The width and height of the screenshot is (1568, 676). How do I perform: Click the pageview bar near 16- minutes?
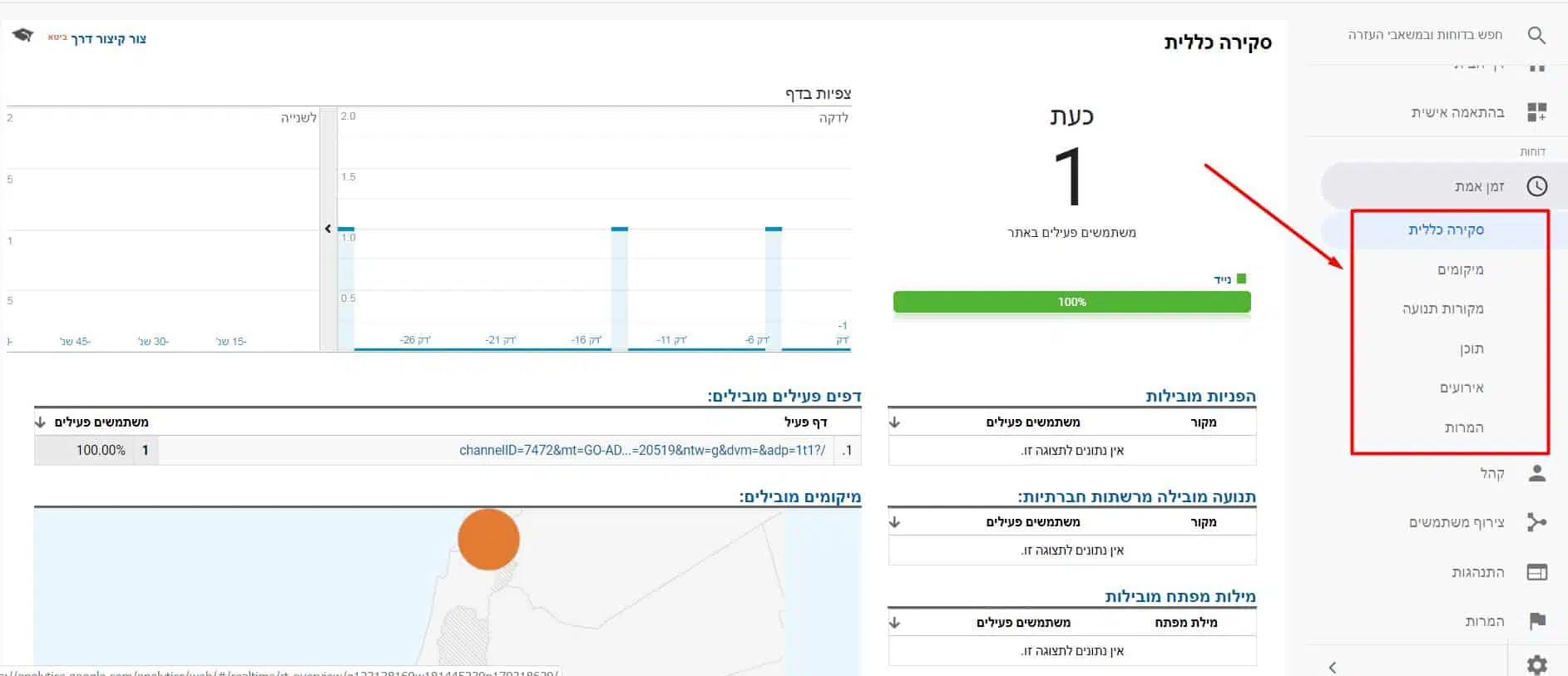point(619,288)
